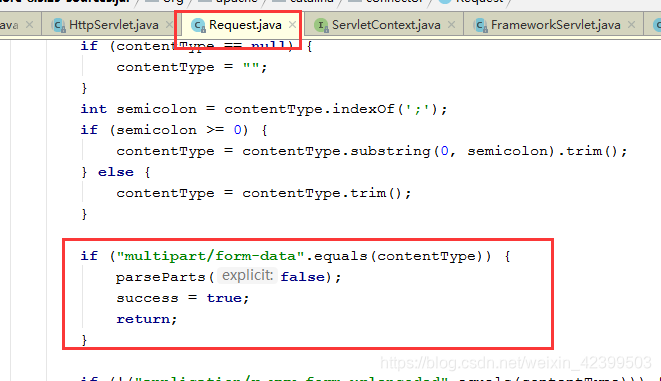Screen dimensions: 661x381
Task: Click the indexOf(';') call
Action: (385, 109)
